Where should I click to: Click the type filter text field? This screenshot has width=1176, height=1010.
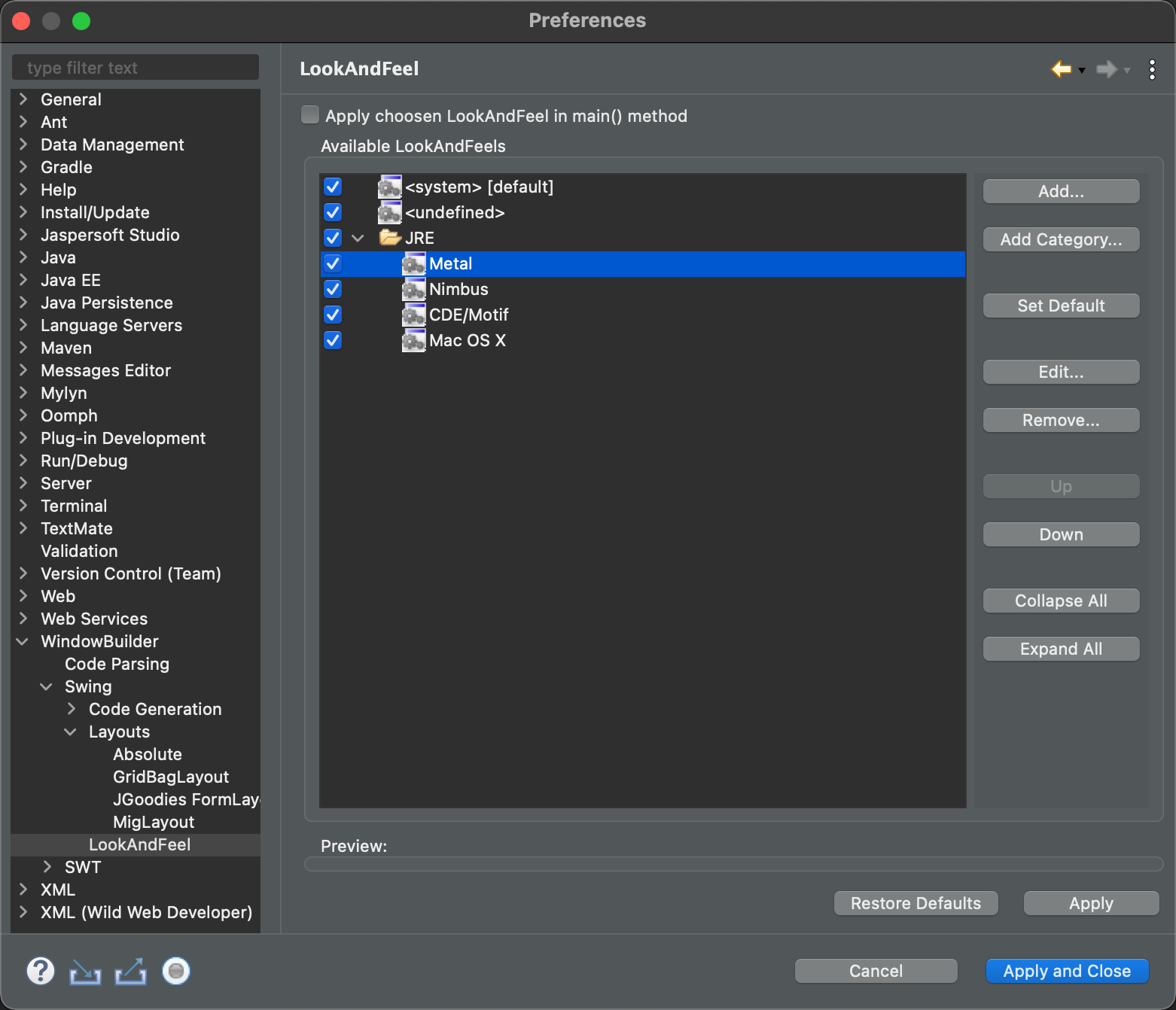click(x=136, y=68)
